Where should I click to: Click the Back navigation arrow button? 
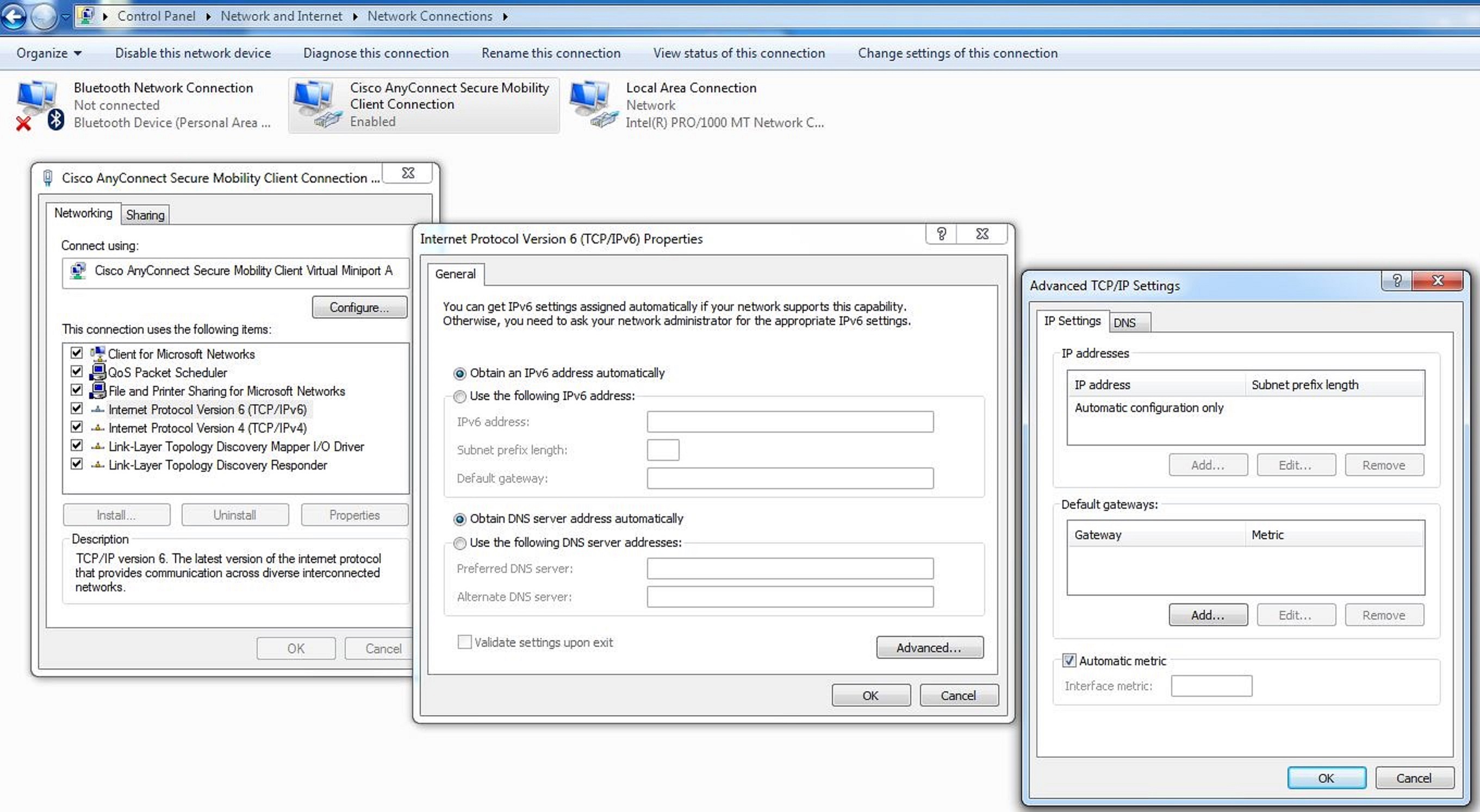[x=14, y=16]
